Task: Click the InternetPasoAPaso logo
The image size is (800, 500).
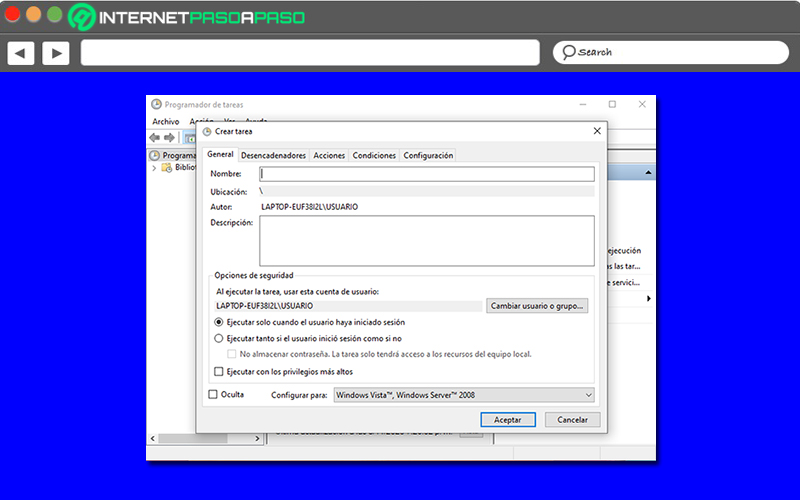Action: point(187,17)
